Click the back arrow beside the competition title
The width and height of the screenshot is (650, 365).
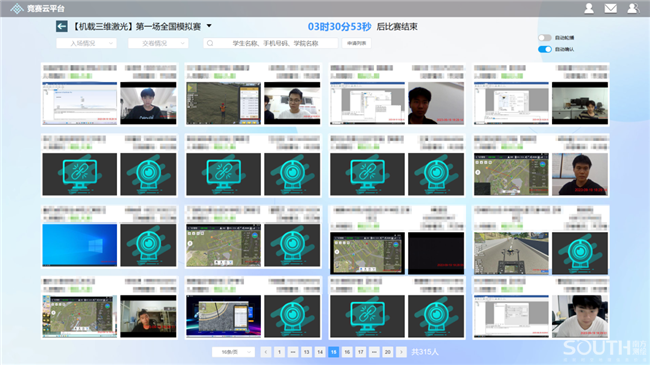(x=61, y=27)
